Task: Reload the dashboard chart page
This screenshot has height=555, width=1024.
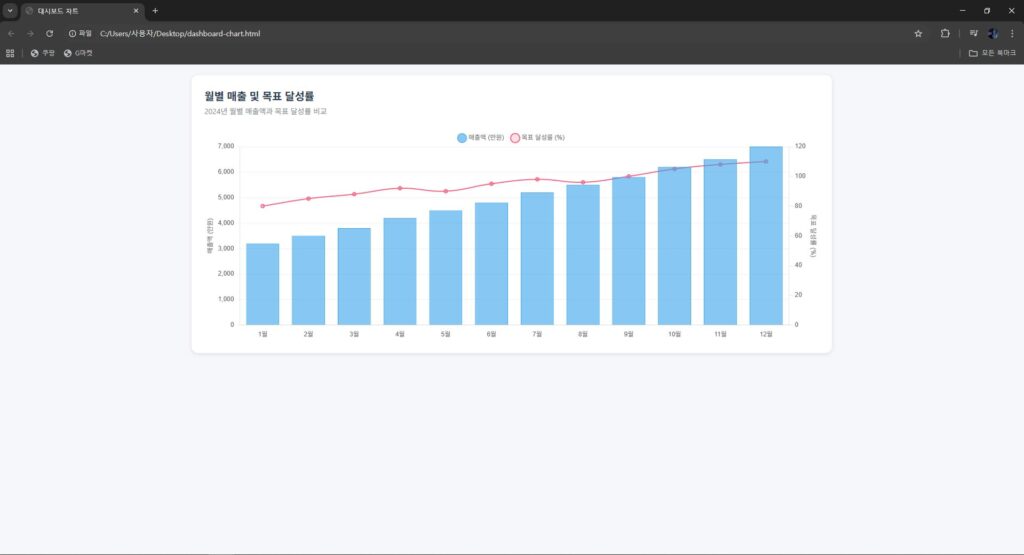Action: click(49, 33)
